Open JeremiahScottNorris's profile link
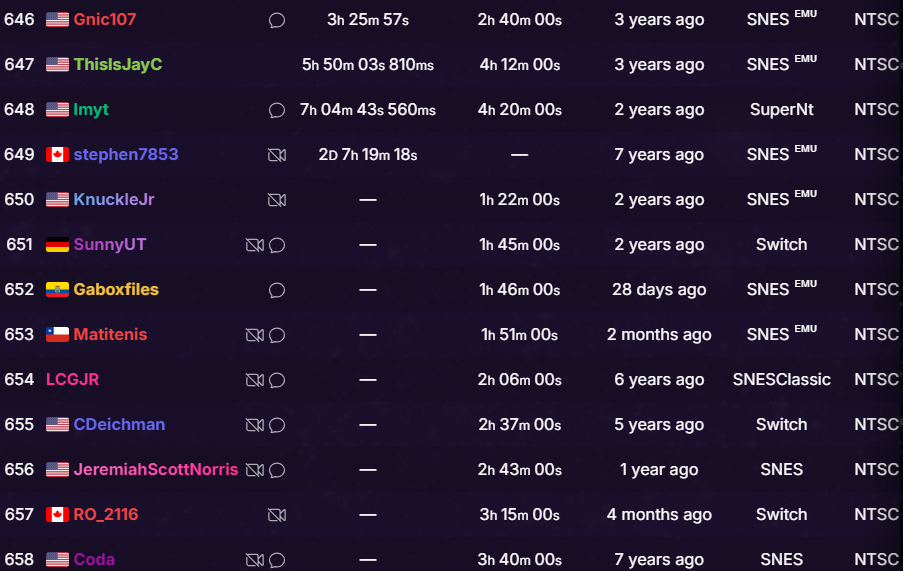This screenshot has width=903, height=571. point(156,470)
